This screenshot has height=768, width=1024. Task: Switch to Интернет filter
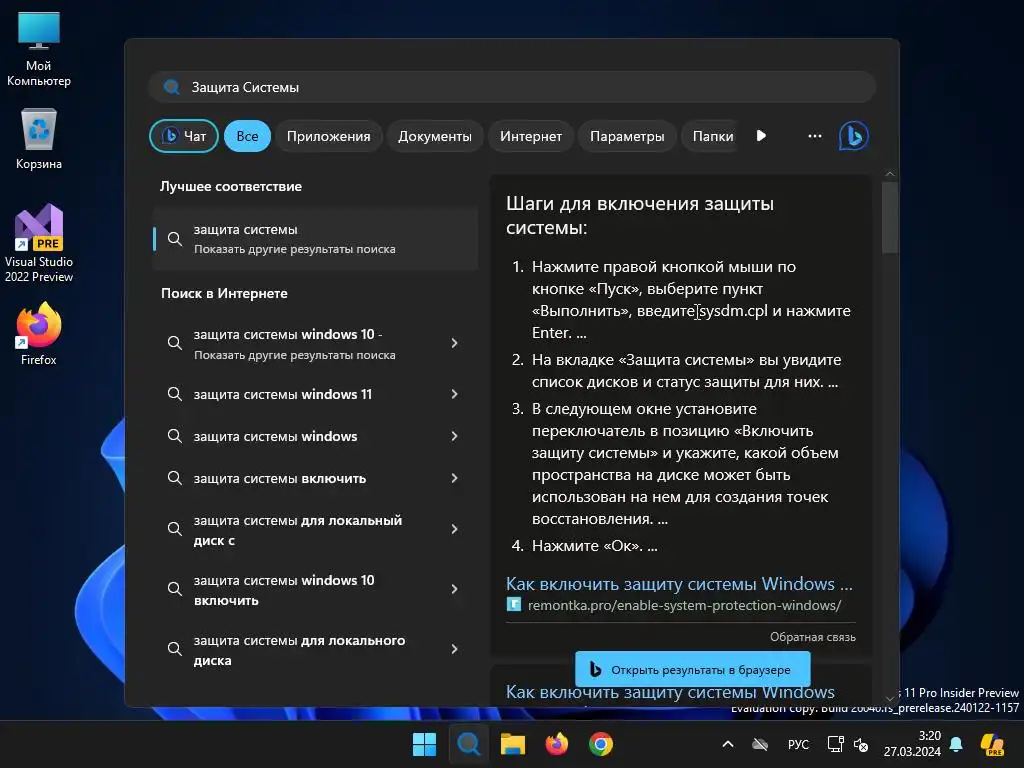click(531, 136)
